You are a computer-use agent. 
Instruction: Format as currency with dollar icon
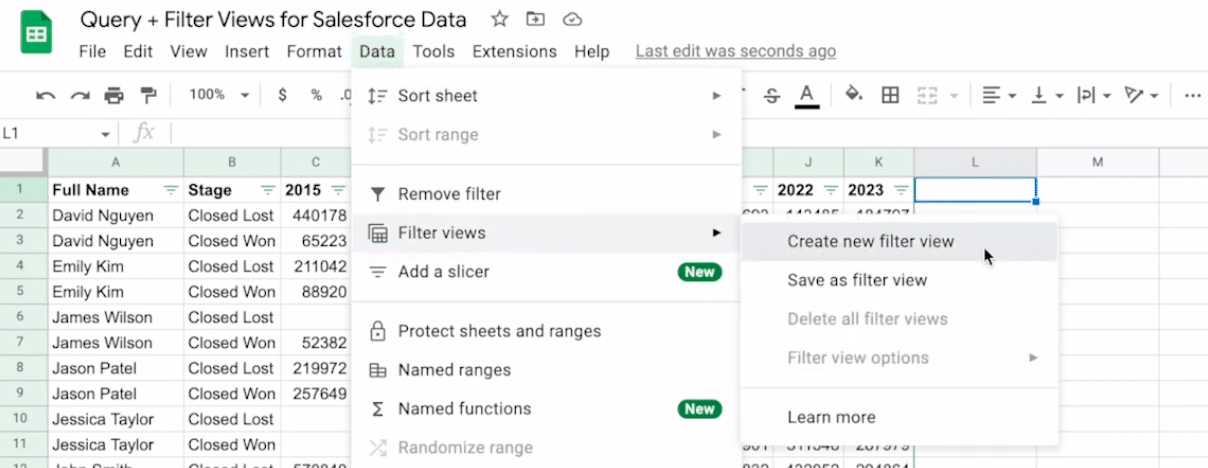[x=283, y=95]
